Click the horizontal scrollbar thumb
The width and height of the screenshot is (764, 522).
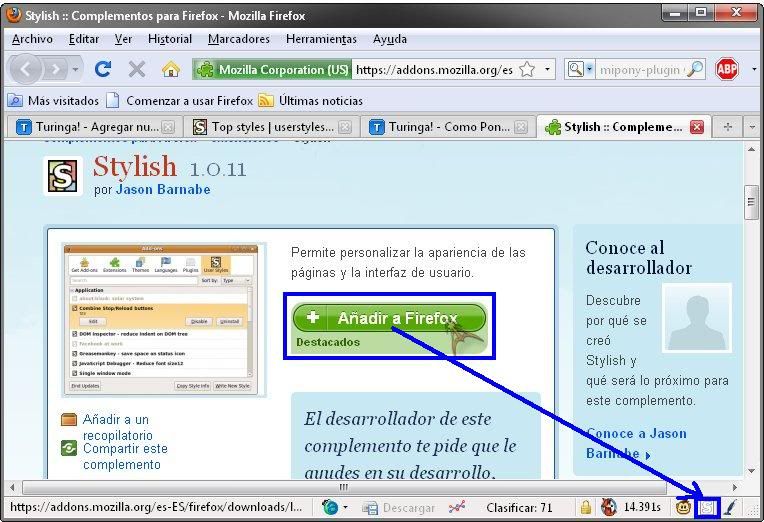pos(344,487)
